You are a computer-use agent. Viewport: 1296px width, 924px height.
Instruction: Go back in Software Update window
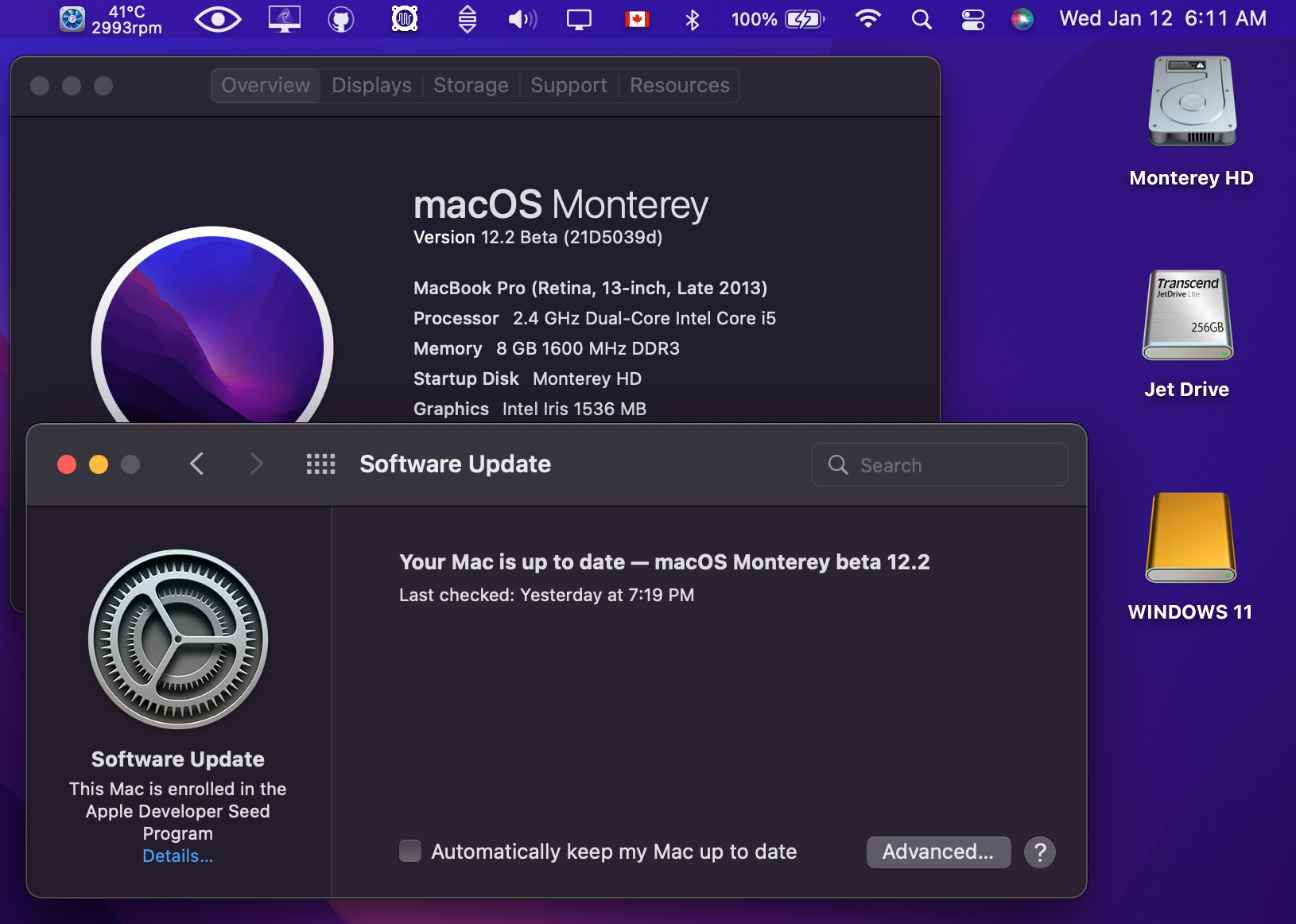pos(197,464)
